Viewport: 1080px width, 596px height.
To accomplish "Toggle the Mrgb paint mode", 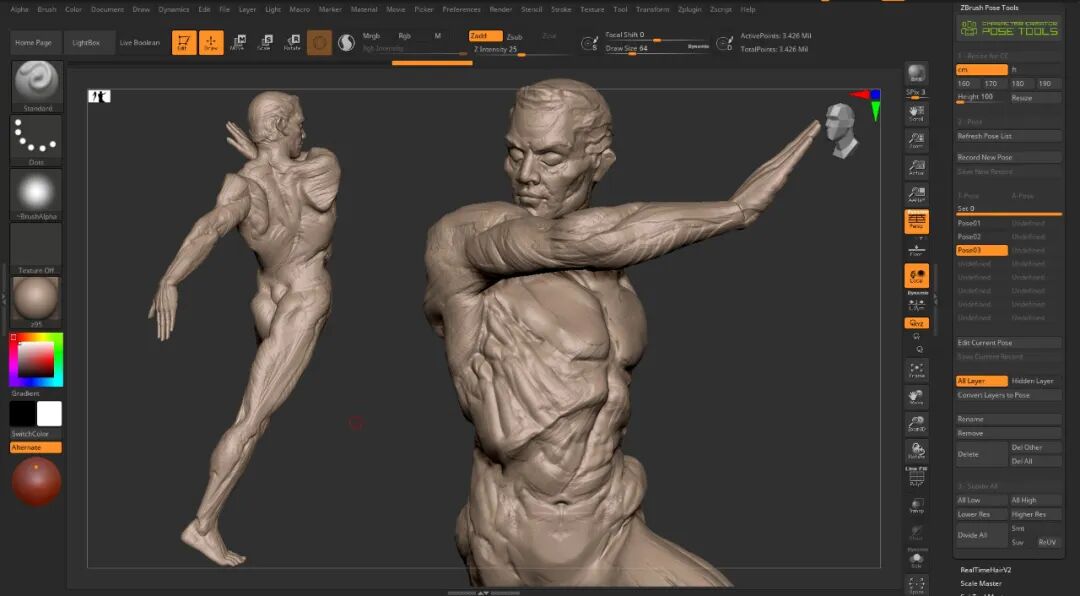I will tap(371, 36).
